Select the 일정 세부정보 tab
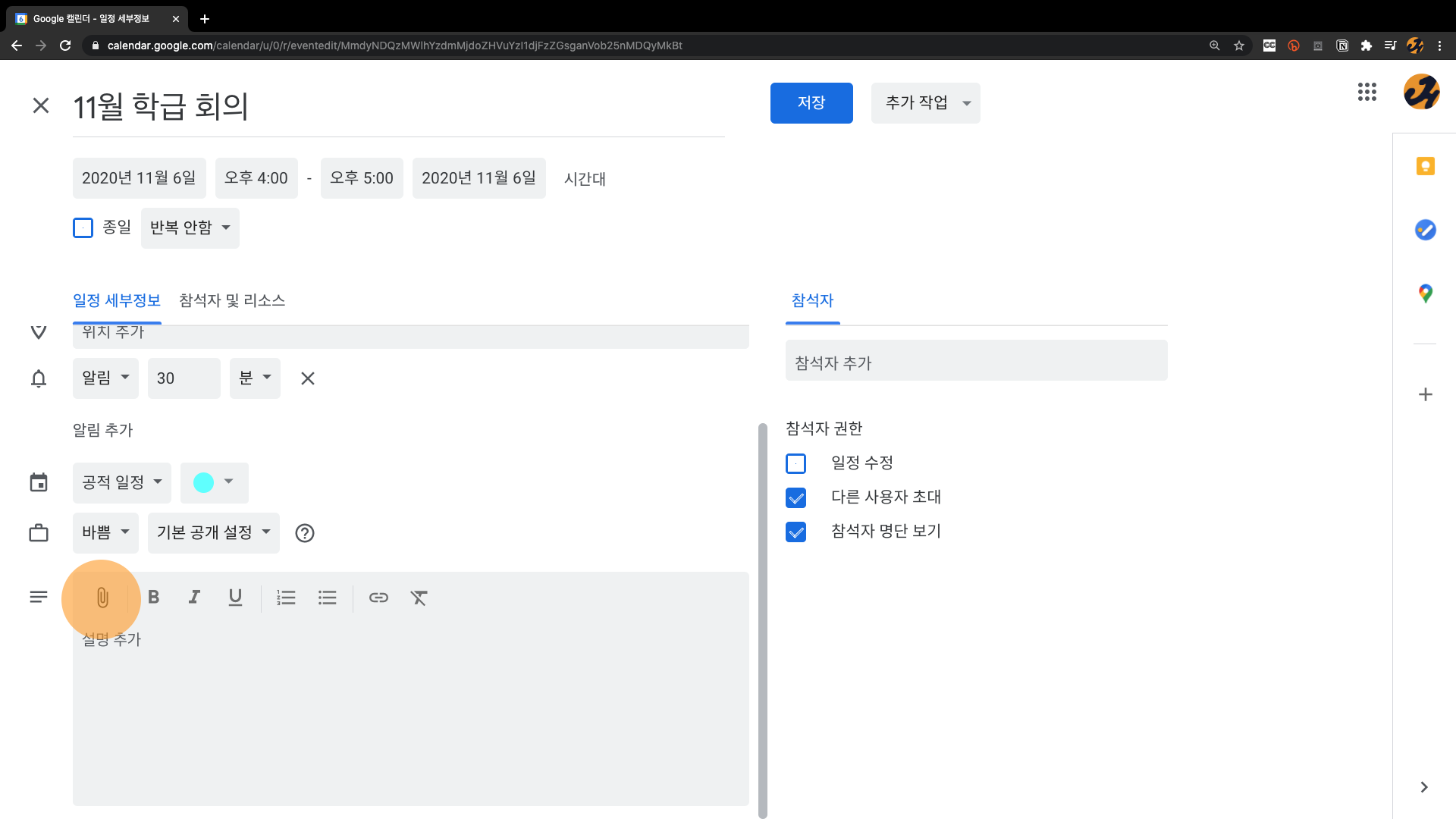Viewport: 1456px width, 819px height. coord(117,300)
